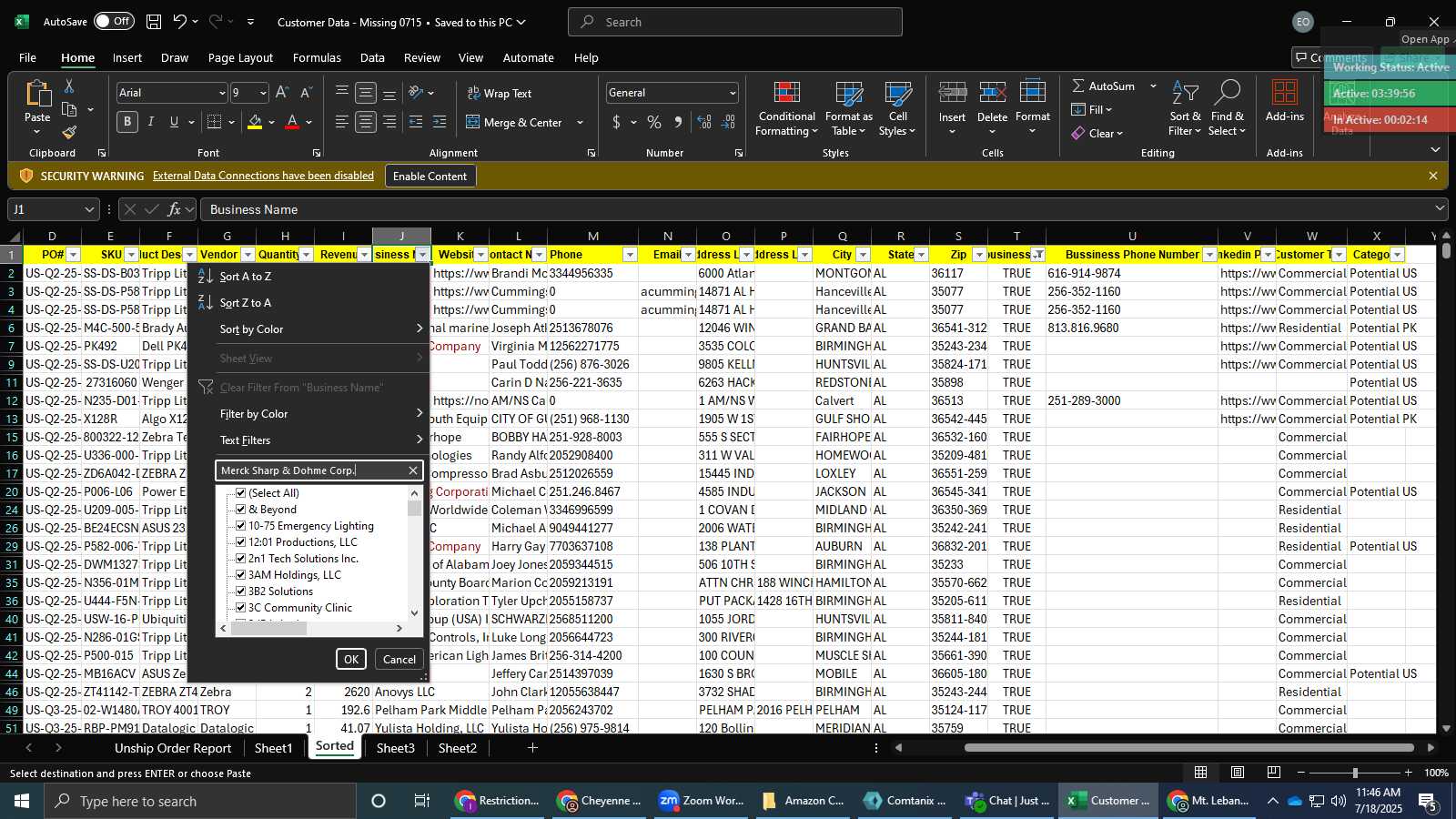Clear the filter search box with the X
1456x819 pixels.
tap(412, 470)
